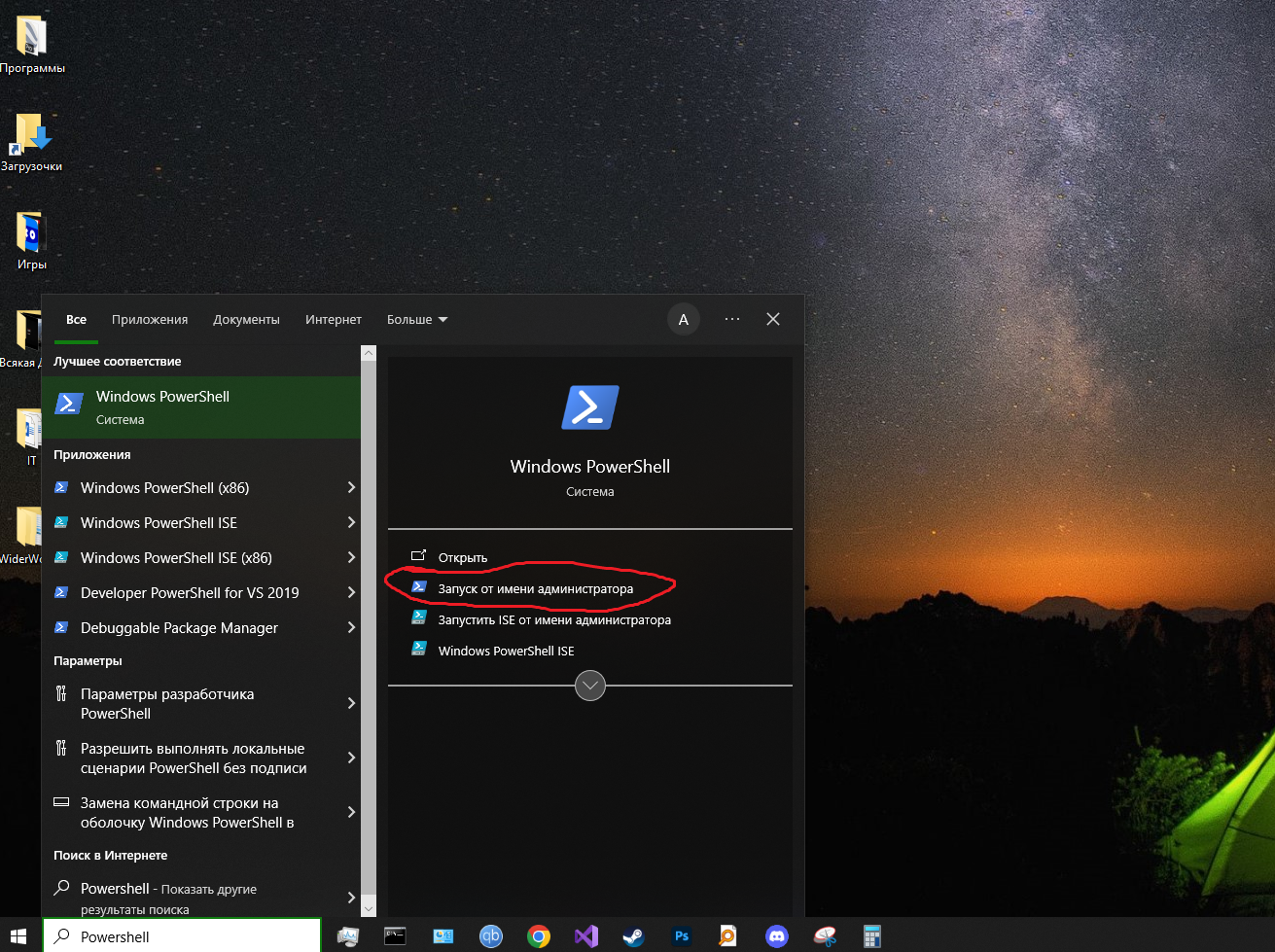
Task: Open qBittorrent from the taskbar
Action: 490,936
